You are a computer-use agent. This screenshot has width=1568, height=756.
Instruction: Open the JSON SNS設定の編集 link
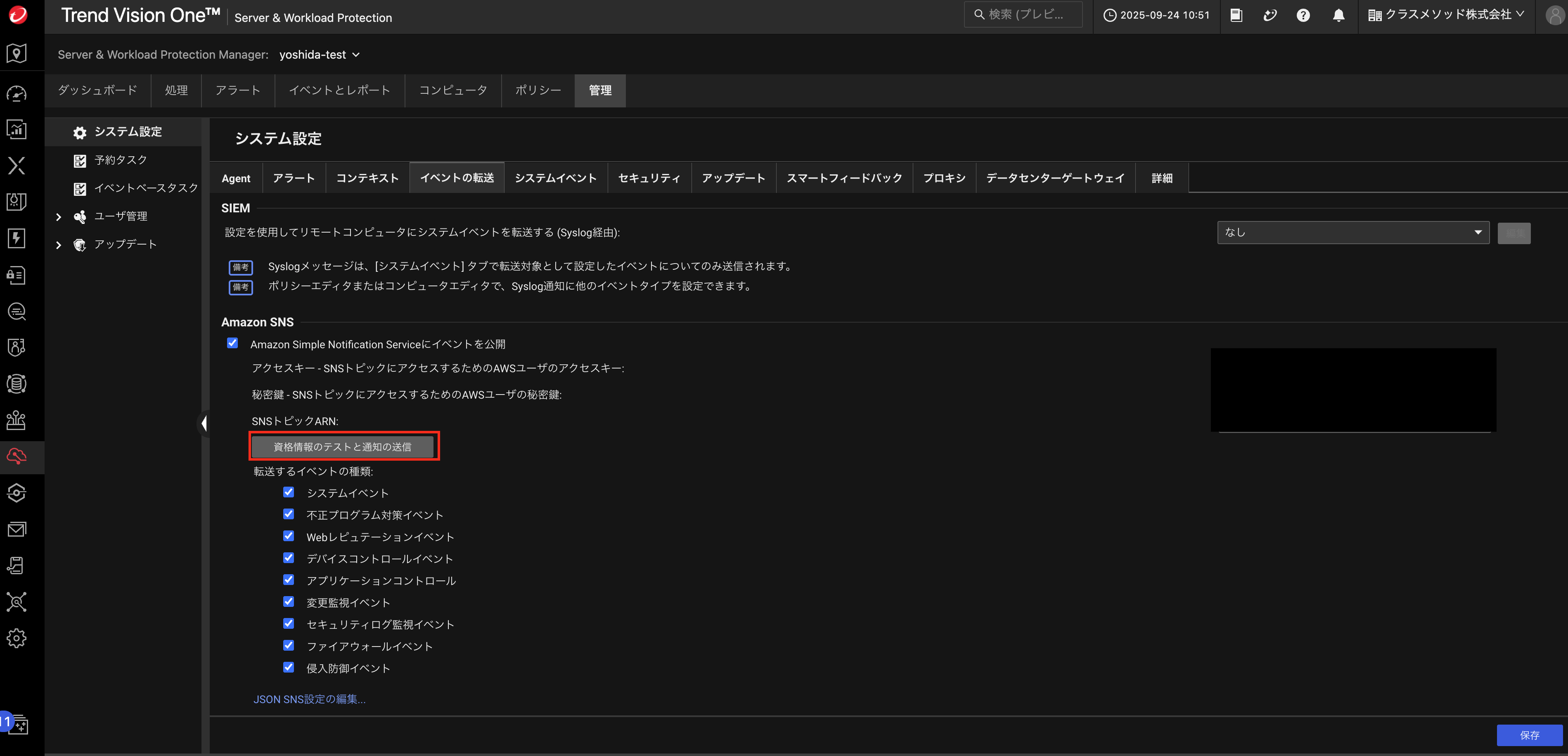(x=309, y=699)
